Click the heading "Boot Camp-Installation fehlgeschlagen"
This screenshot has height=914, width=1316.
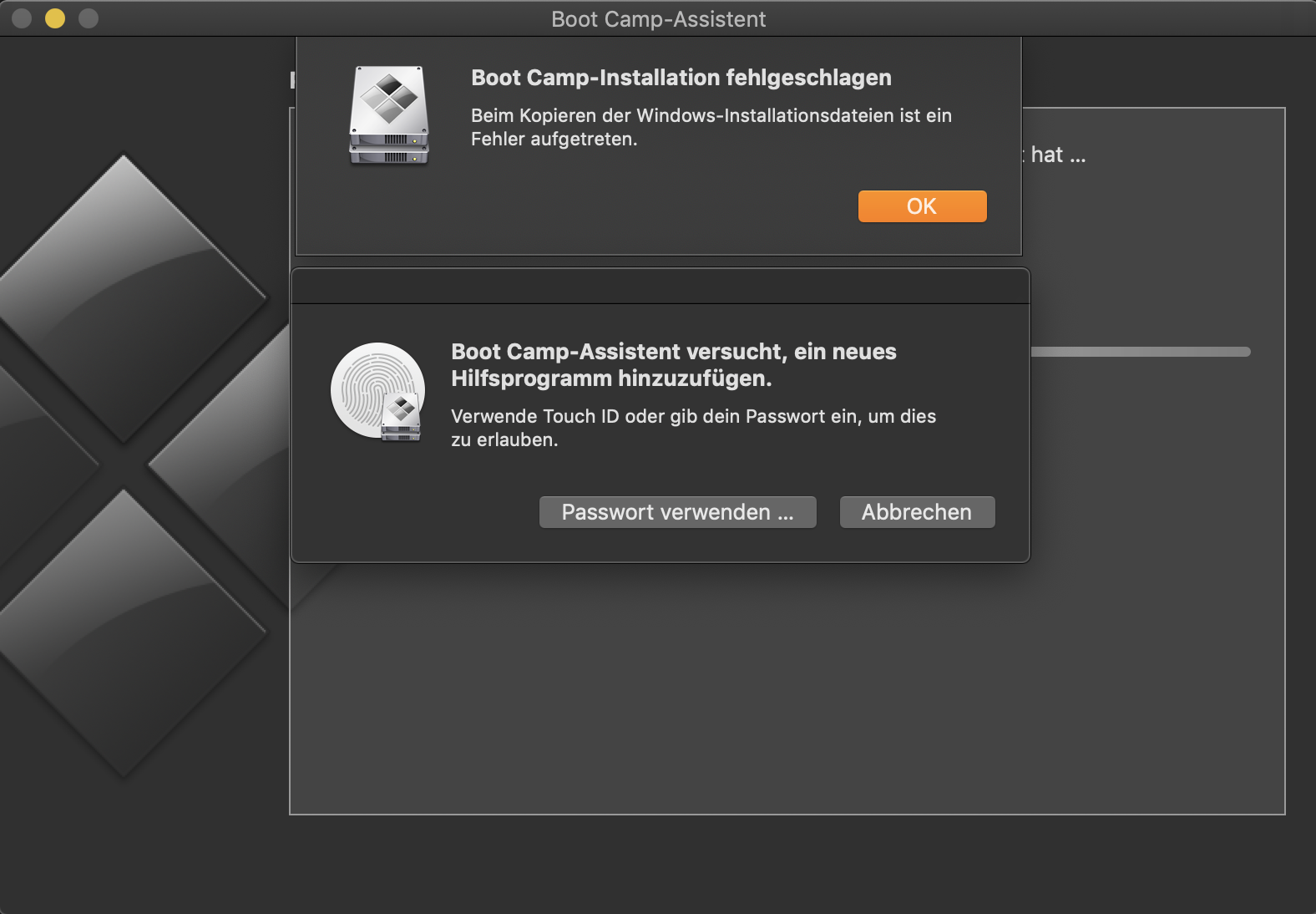(x=681, y=78)
